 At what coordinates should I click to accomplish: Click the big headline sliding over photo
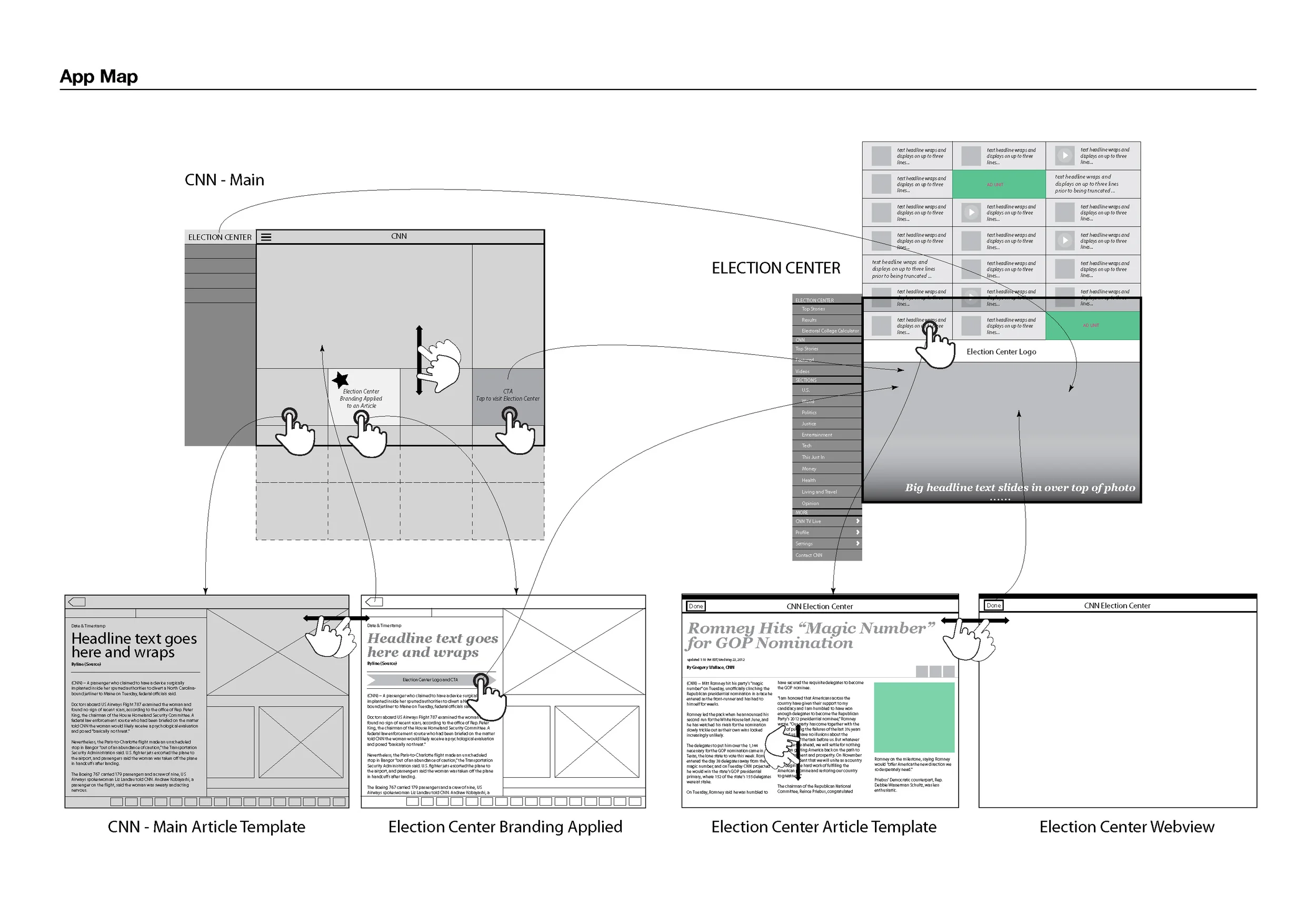(x=1020, y=488)
